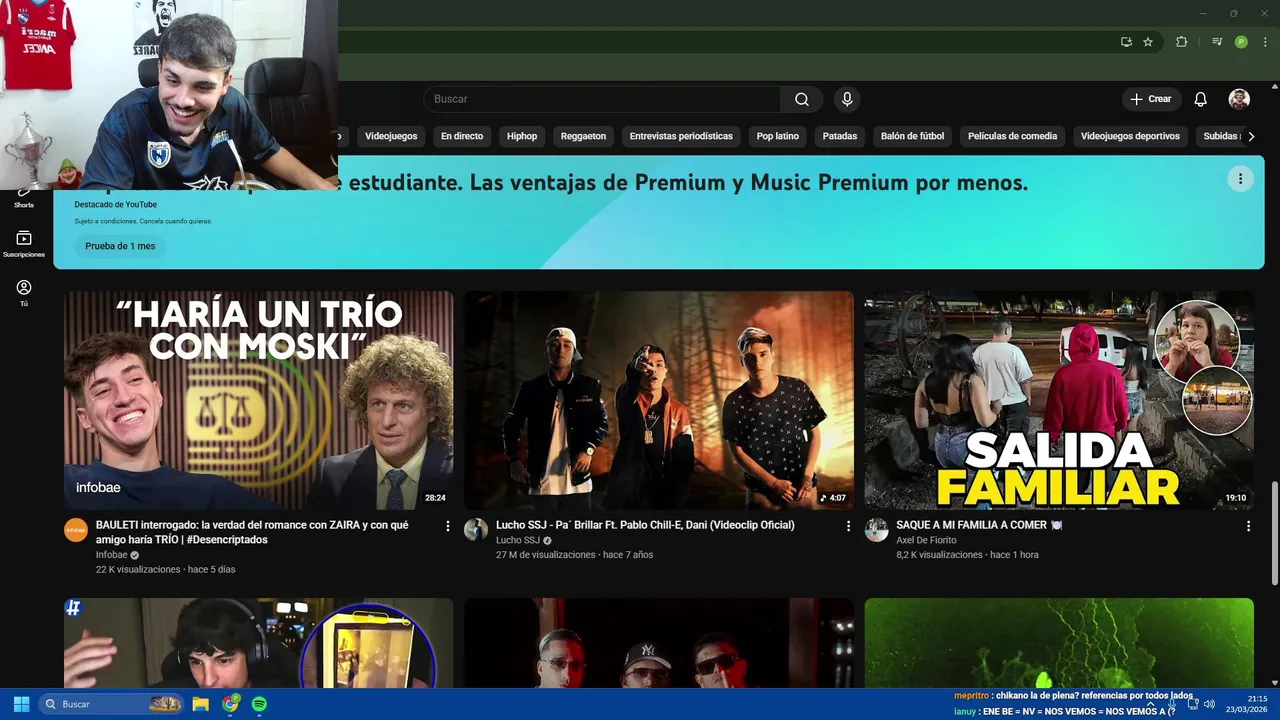
Task: Click '22 K visualizaciones · hace 5 días' text
Action: [x=165, y=570]
